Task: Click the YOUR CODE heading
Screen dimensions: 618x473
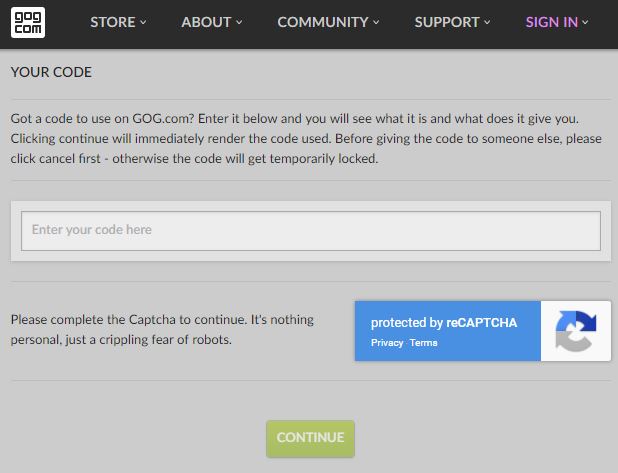Action: click(x=50, y=72)
